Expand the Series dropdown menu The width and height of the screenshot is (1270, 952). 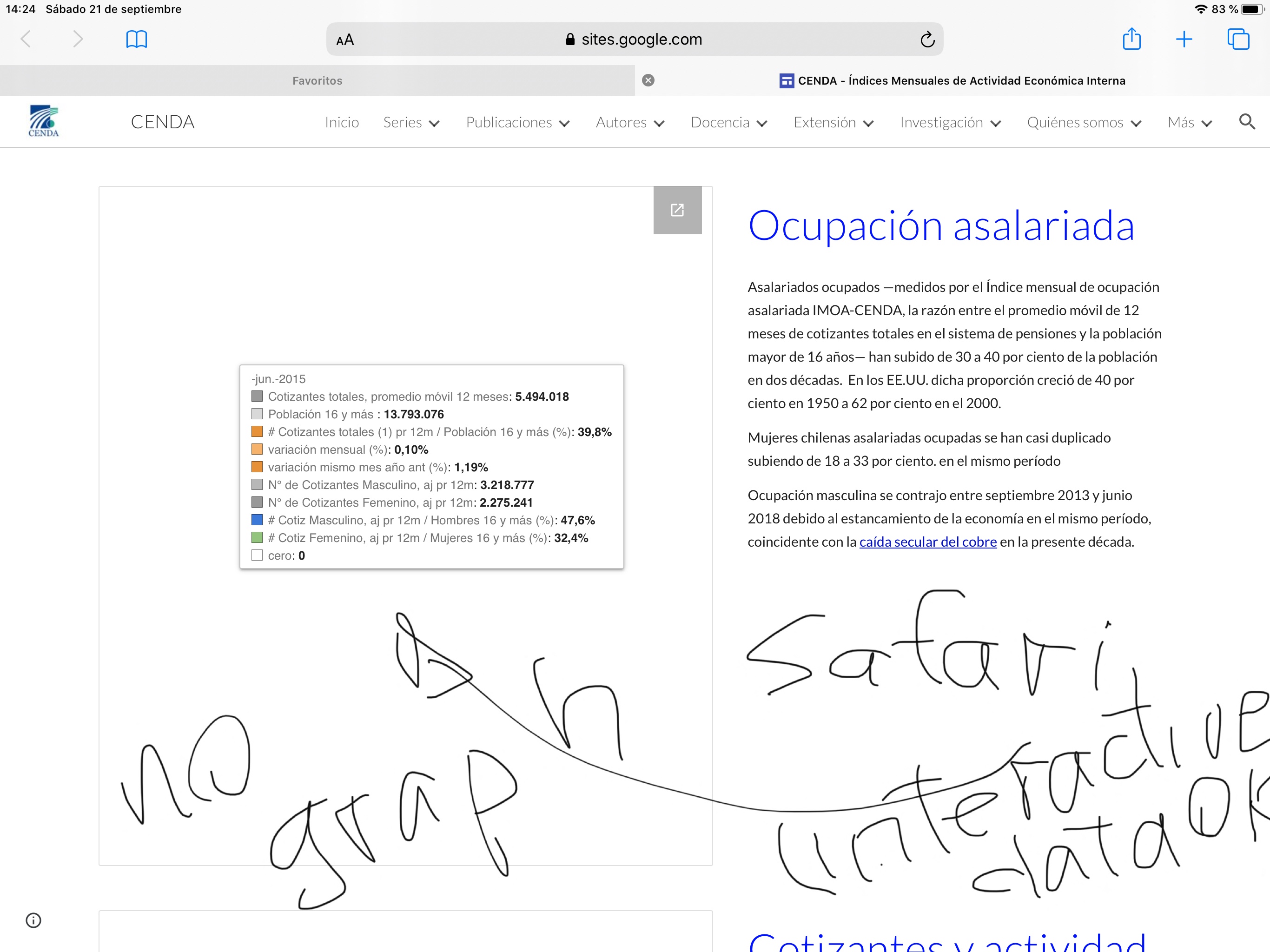click(411, 122)
